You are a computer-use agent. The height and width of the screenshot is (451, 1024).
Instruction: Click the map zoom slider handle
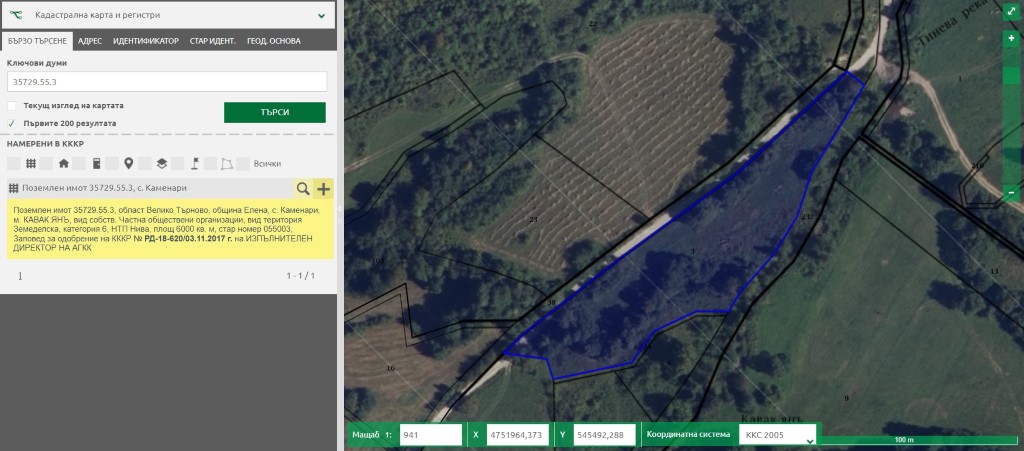coord(1012,75)
